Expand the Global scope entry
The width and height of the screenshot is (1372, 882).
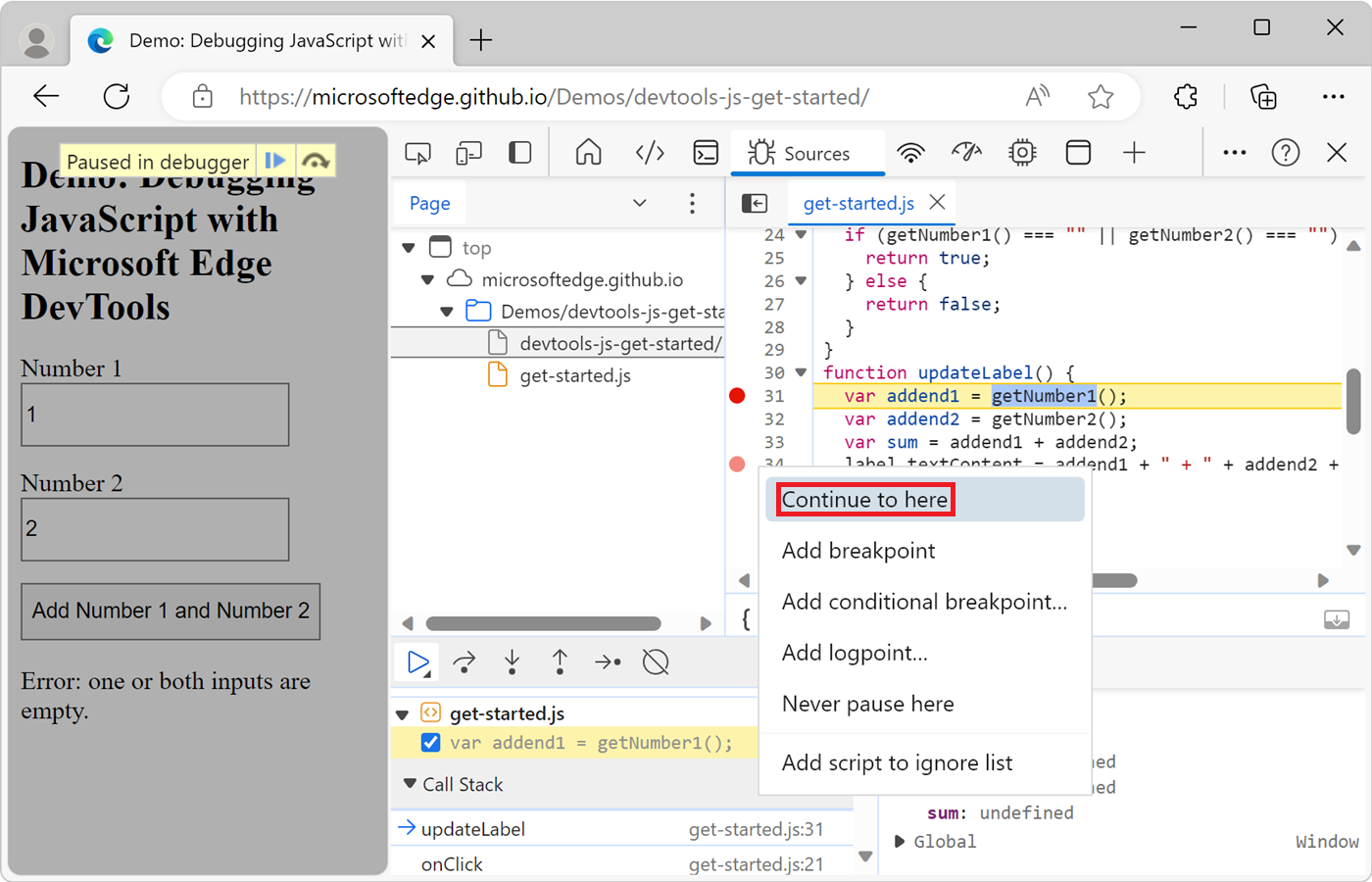tap(900, 842)
